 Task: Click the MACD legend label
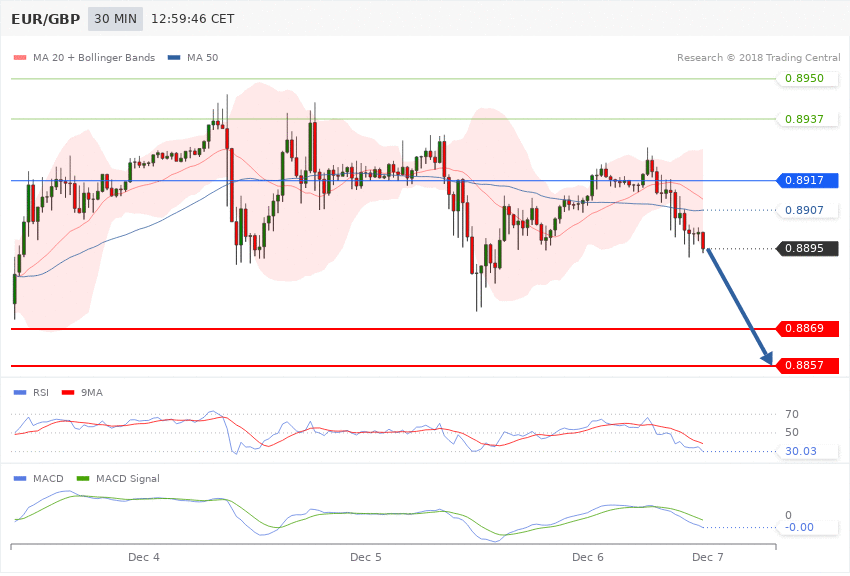coord(48,478)
